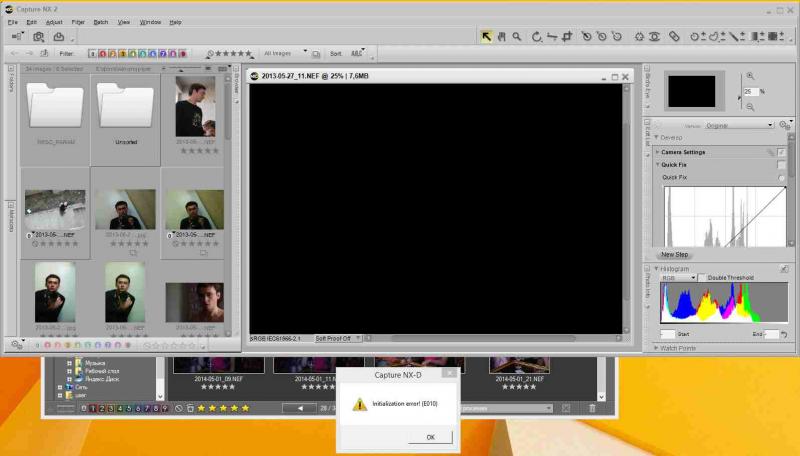The image size is (800, 456).
Task: Select the Zoom magnifier tool
Action: (x=517, y=36)
